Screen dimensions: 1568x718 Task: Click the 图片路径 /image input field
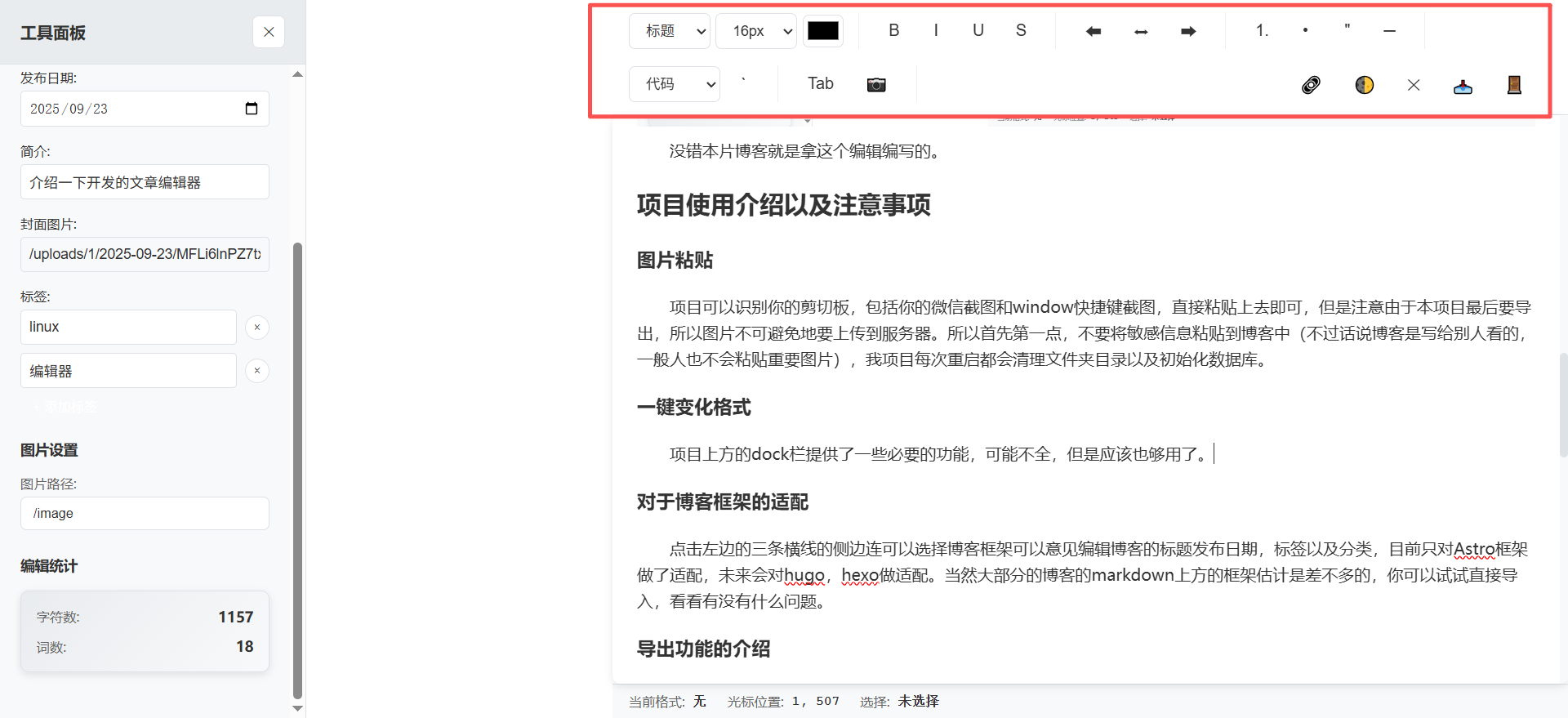[x=145, y=513]
